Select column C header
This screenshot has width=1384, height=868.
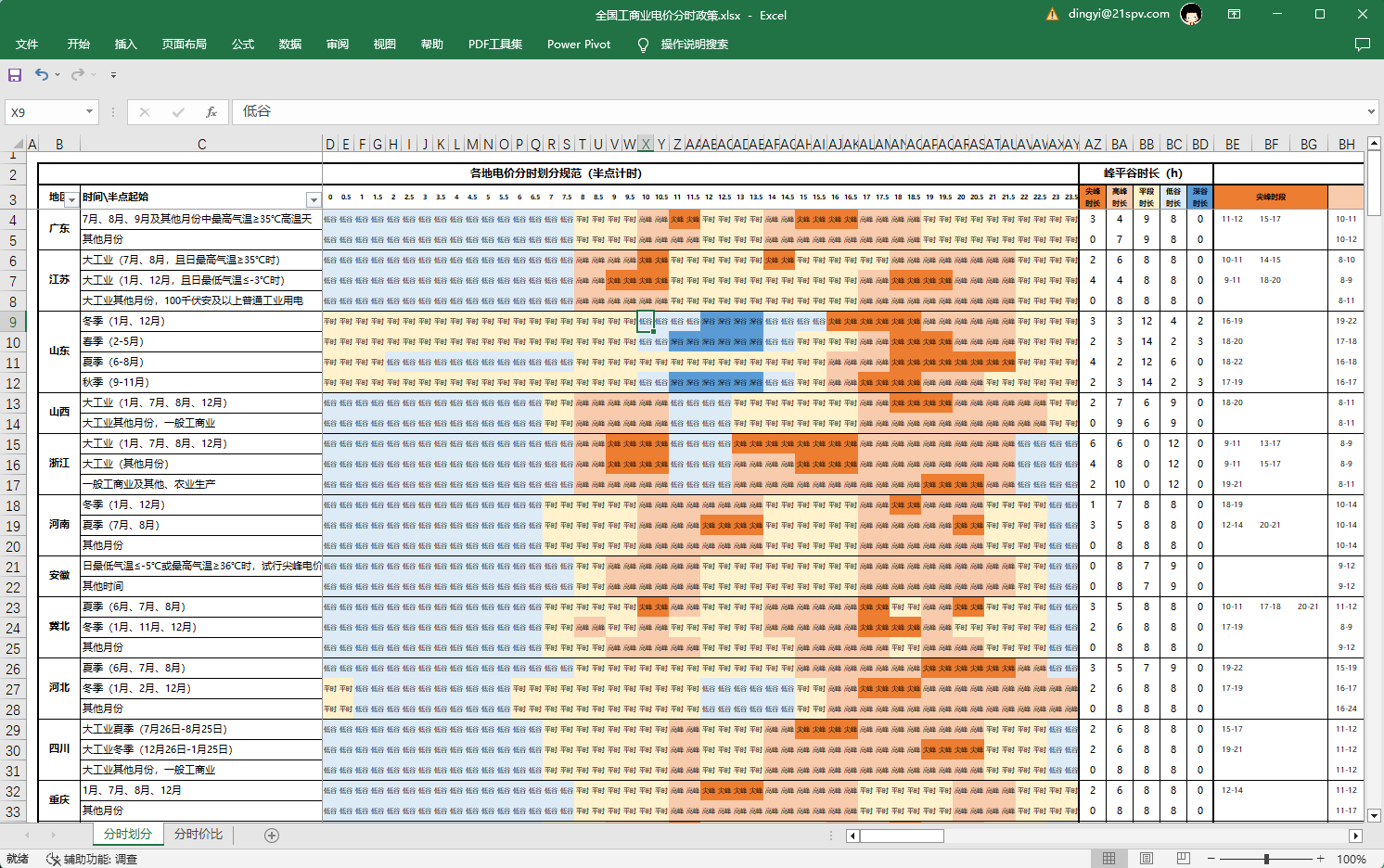[201, 144]
